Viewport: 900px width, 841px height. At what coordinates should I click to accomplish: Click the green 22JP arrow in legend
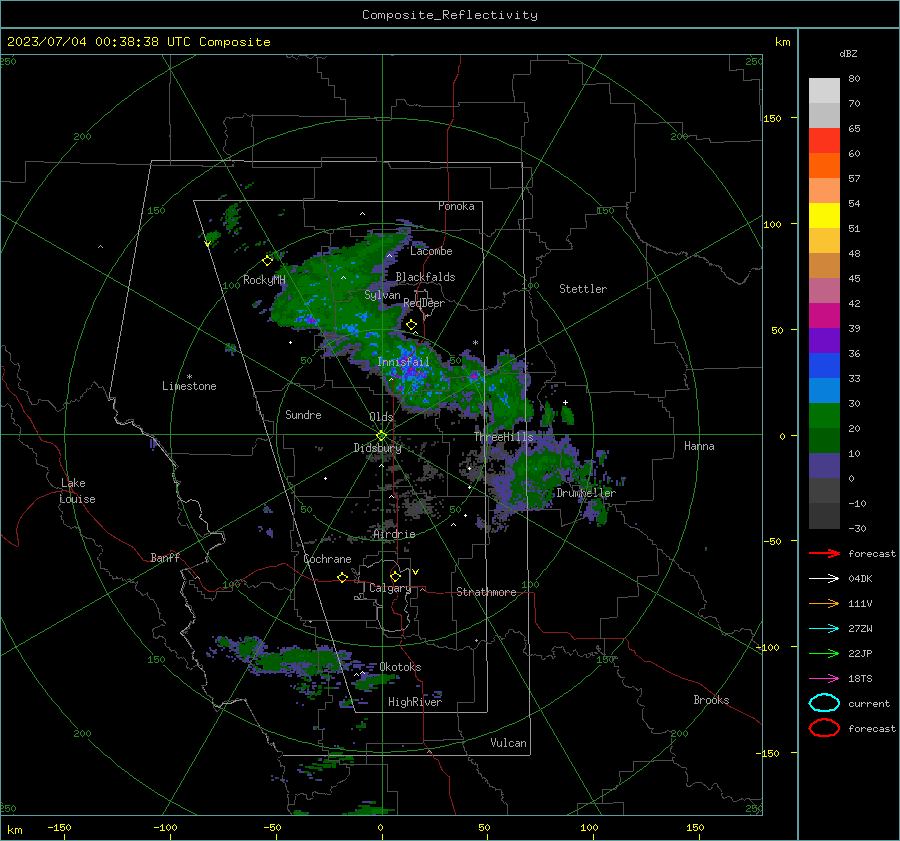pyautogui.click(x=824, y=653)
